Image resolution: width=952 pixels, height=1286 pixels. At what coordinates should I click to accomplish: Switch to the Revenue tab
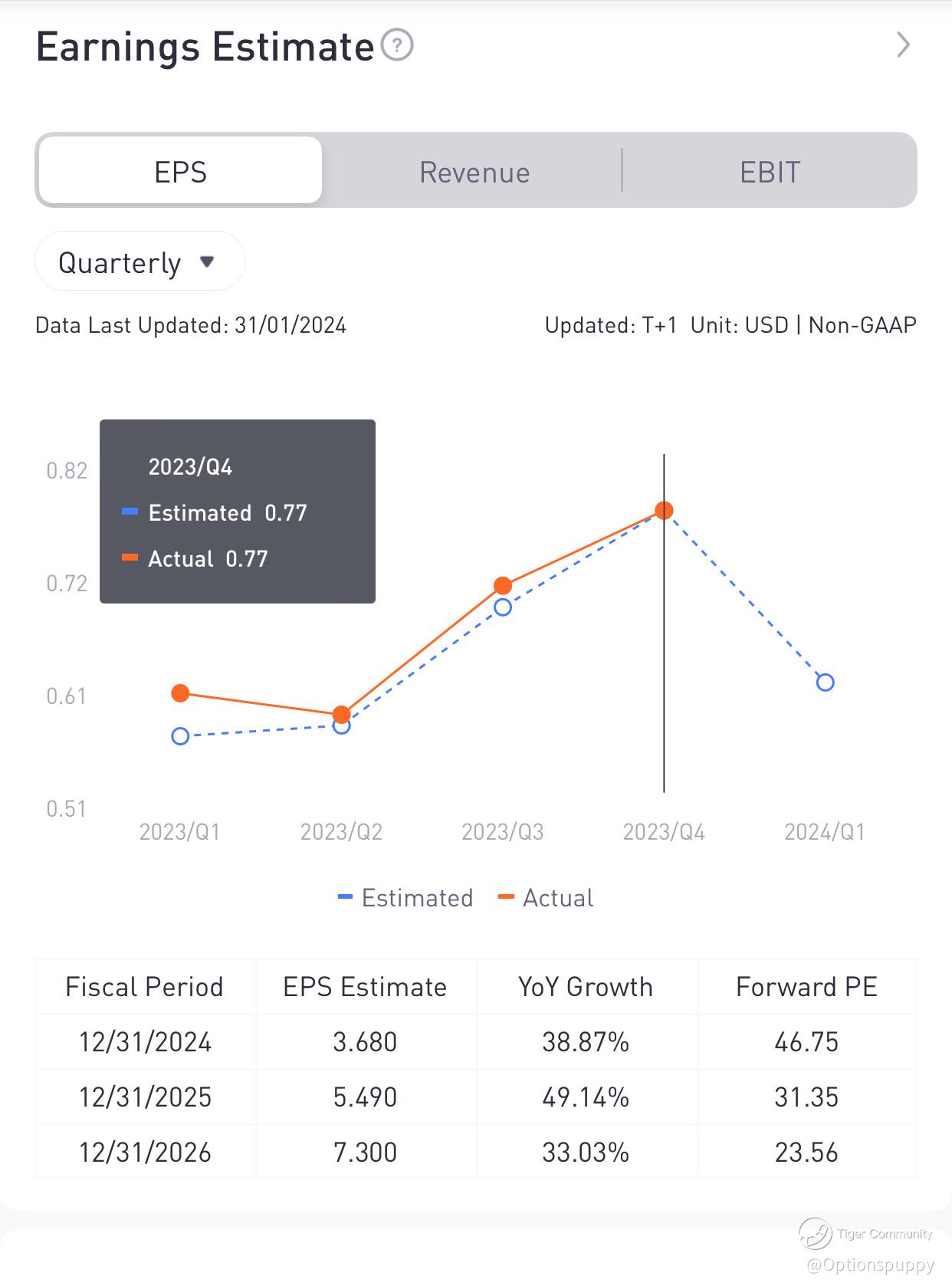tap(474, 172)
